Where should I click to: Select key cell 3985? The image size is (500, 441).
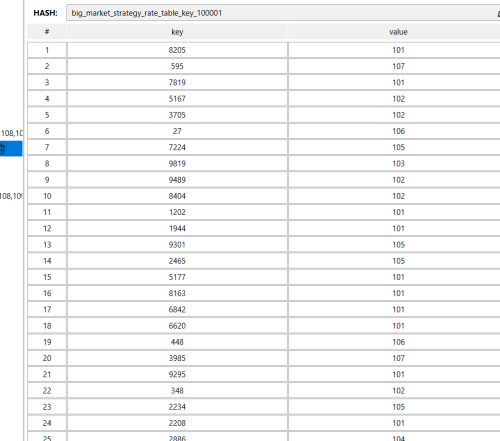click(x=177, y=358)
